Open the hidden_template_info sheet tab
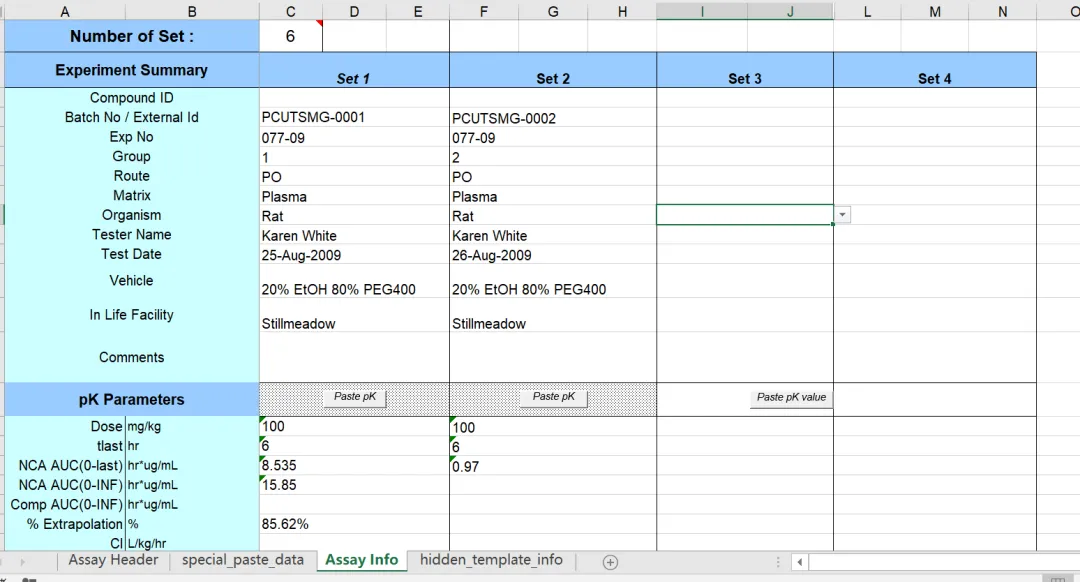Viewport: 1080px width, 582px height. (491, 560)
